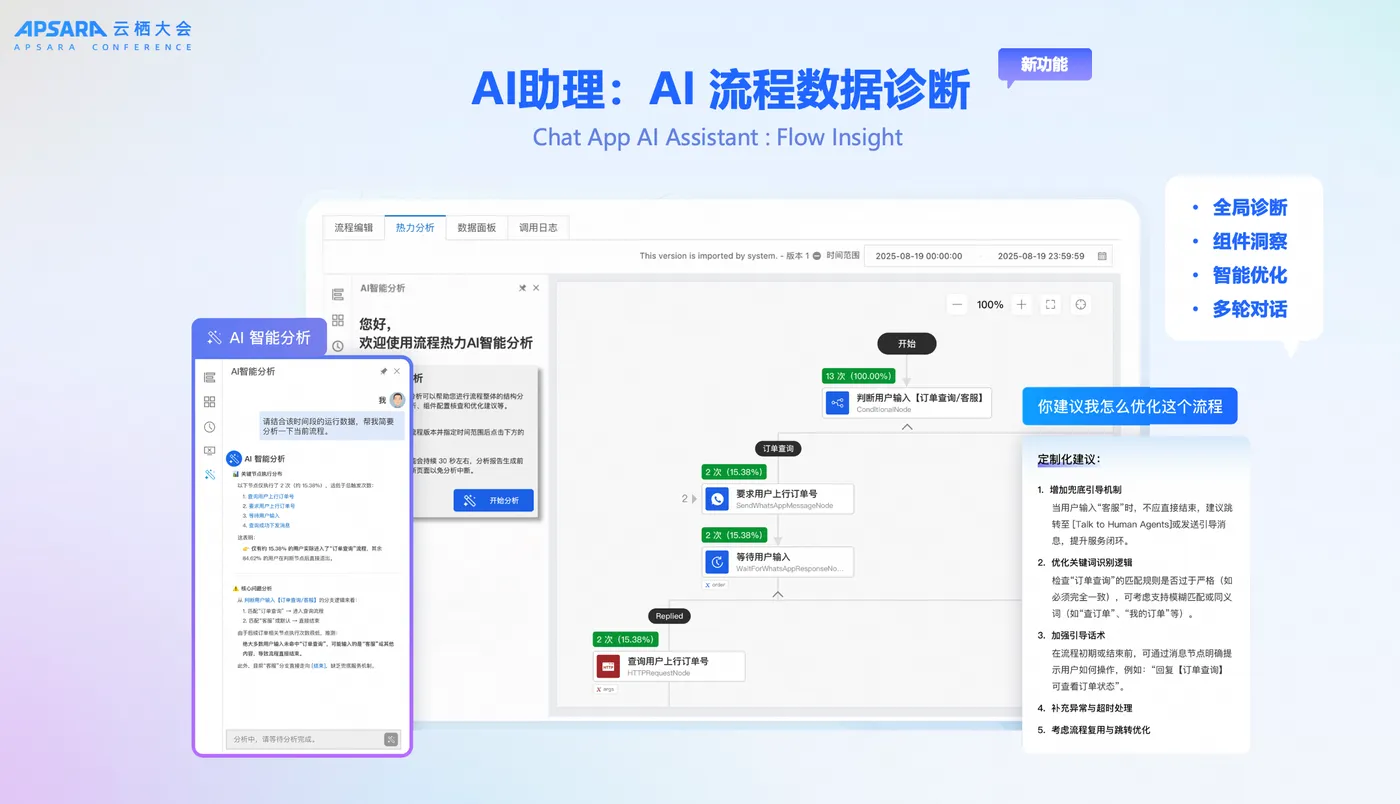Viewport: 1400px width, 804px height.
Task: Collapse branches under 判断用户输入 node
Action: point(907,427)
